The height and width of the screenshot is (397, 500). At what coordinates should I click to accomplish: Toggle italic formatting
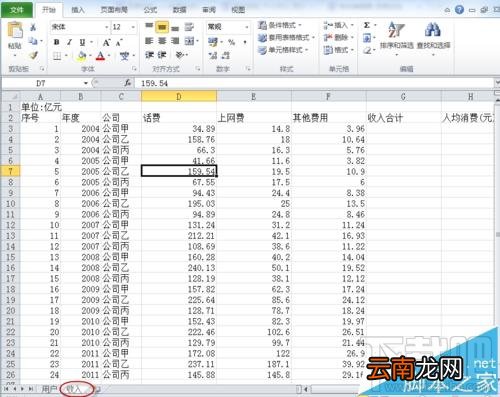coord(69,42)
